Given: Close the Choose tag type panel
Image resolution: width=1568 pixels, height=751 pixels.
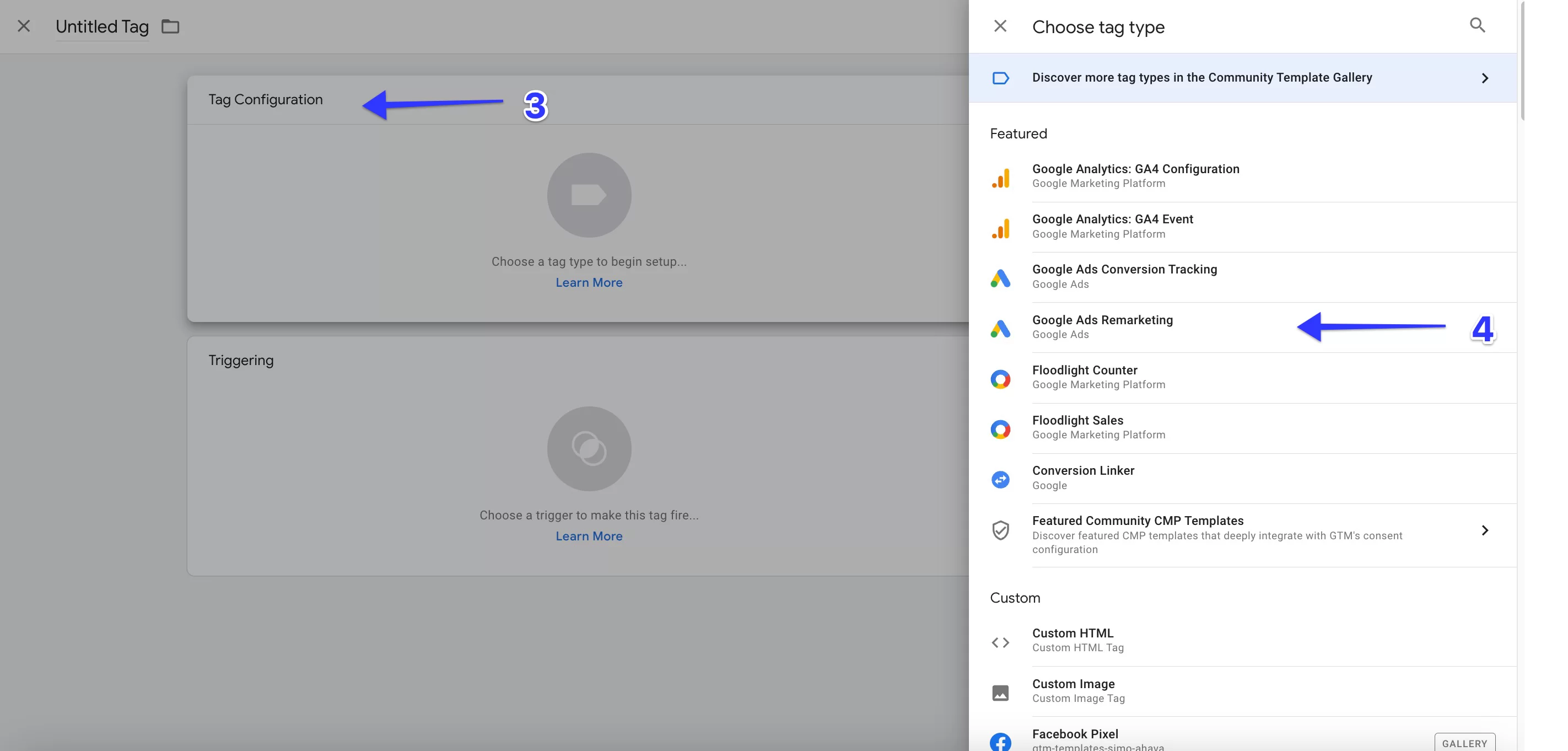Looking at the screenshot, I should coord(1000,26).
